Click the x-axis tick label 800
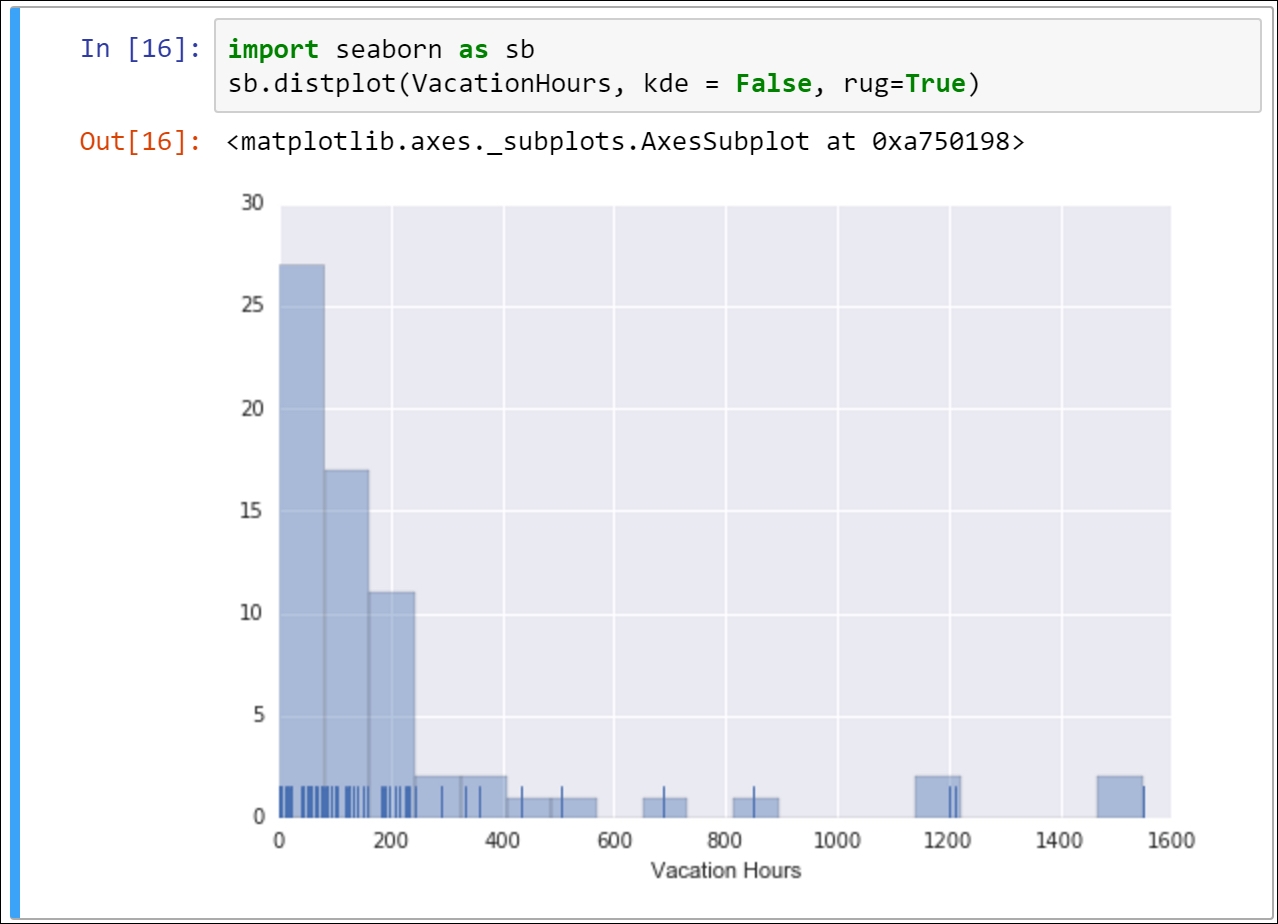Viewport: 1278px width, 924px height. [x=725, y=841]
